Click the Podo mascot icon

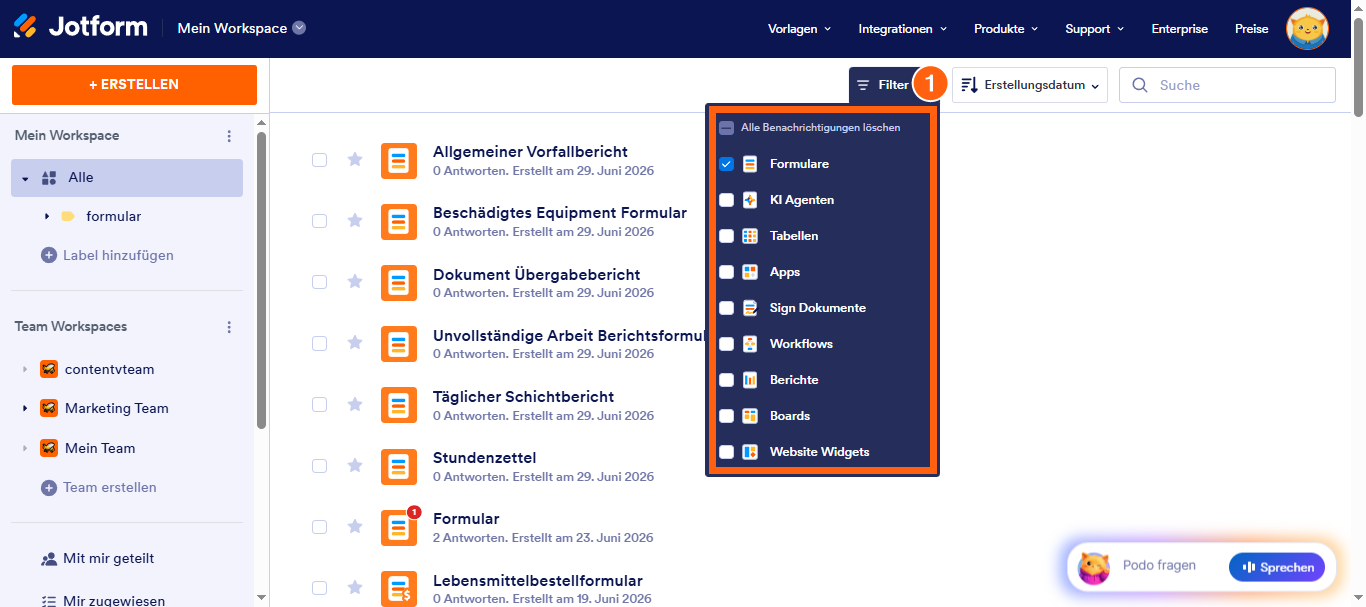(x=1094, y=567)
